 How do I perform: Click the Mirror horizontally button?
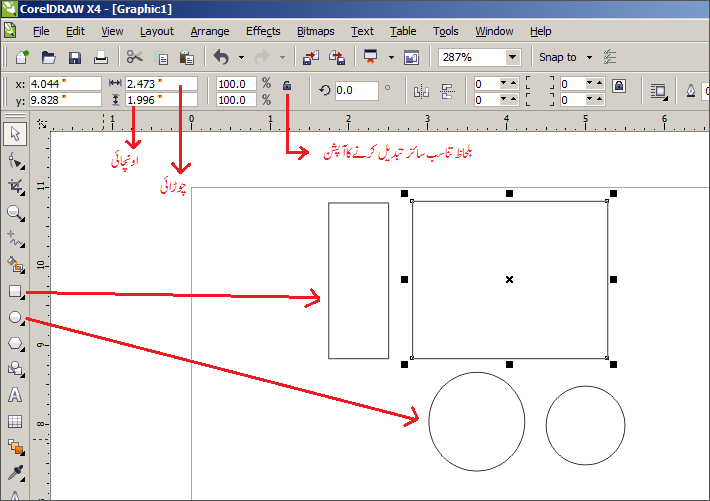click(x=421, y=92)
